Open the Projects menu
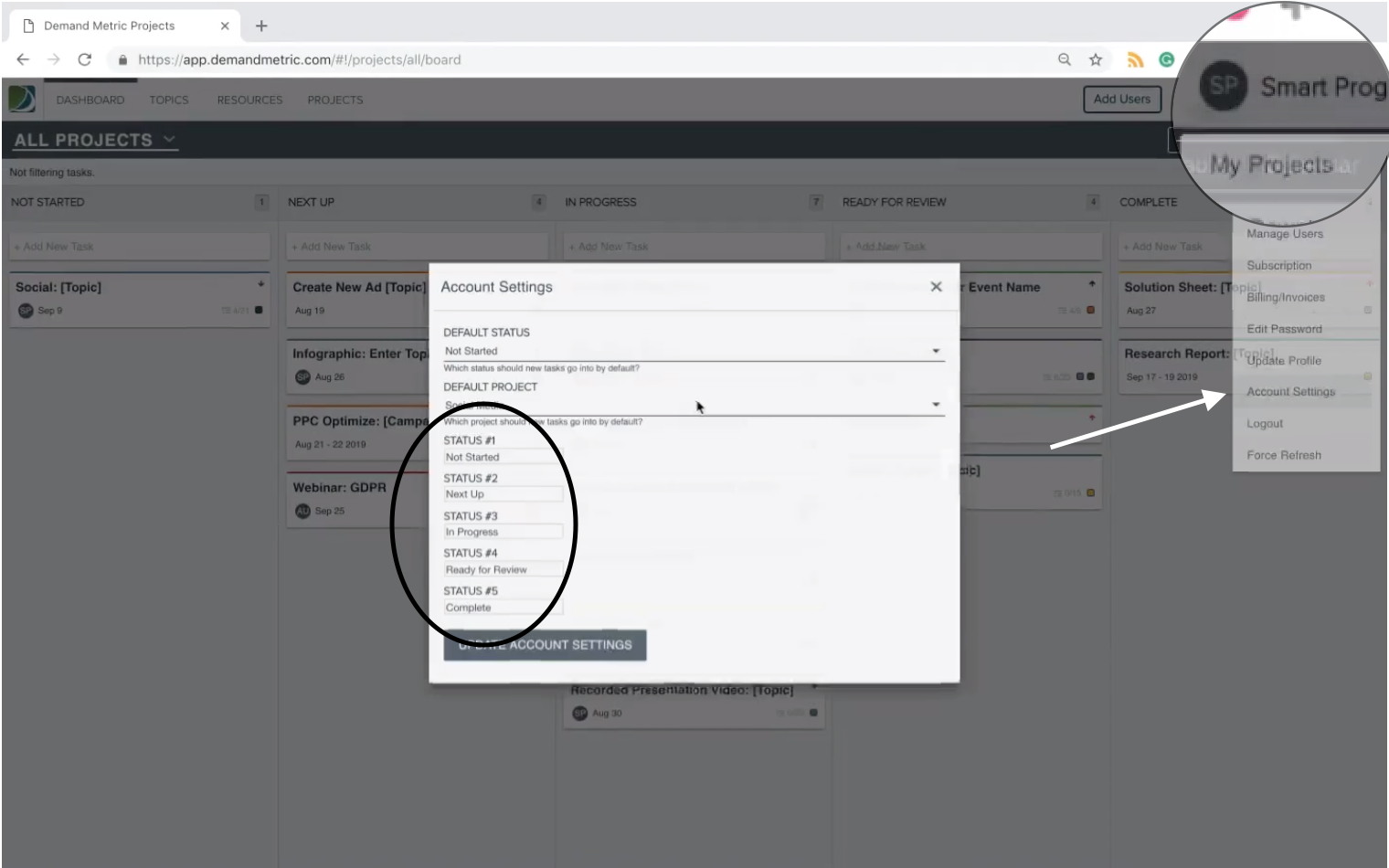Viewport: 1389px width, 868px height. (x=335, y=100)
